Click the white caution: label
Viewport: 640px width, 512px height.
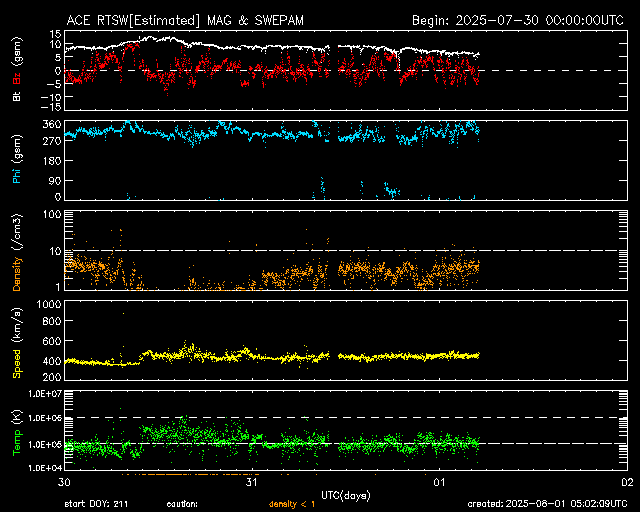(x=182, y=504)
